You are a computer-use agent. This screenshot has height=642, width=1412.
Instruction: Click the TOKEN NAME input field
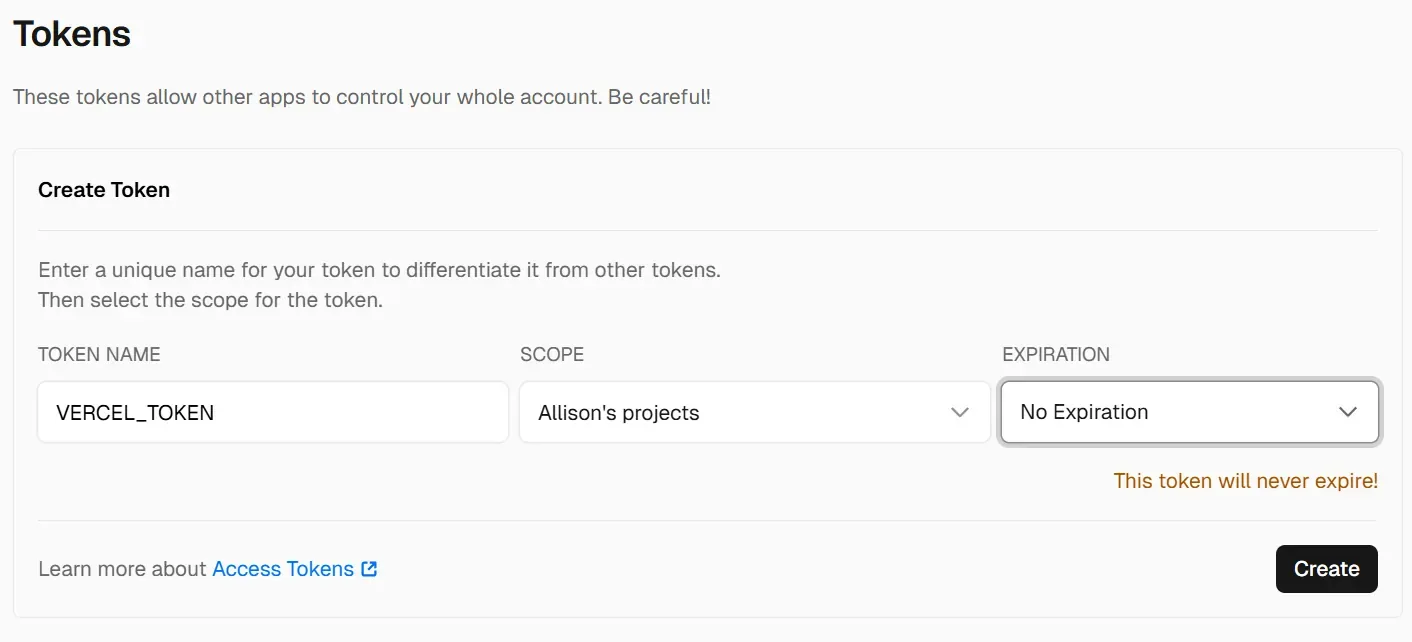(272, 412)
